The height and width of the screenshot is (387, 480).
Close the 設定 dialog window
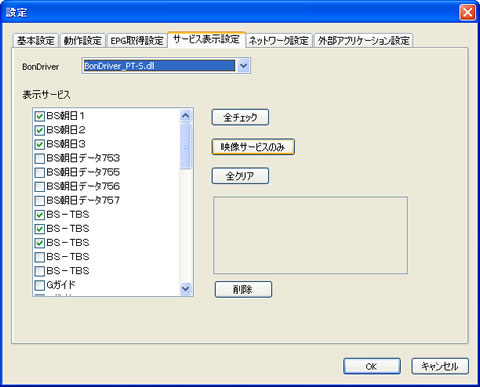[467, 13]
